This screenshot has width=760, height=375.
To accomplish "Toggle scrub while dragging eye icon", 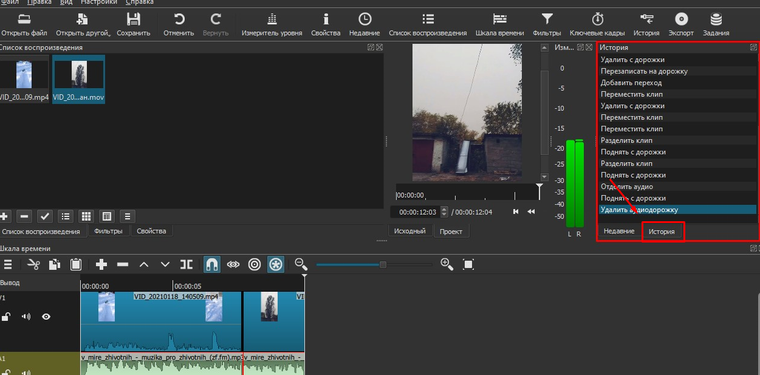I will coord(234,265).
